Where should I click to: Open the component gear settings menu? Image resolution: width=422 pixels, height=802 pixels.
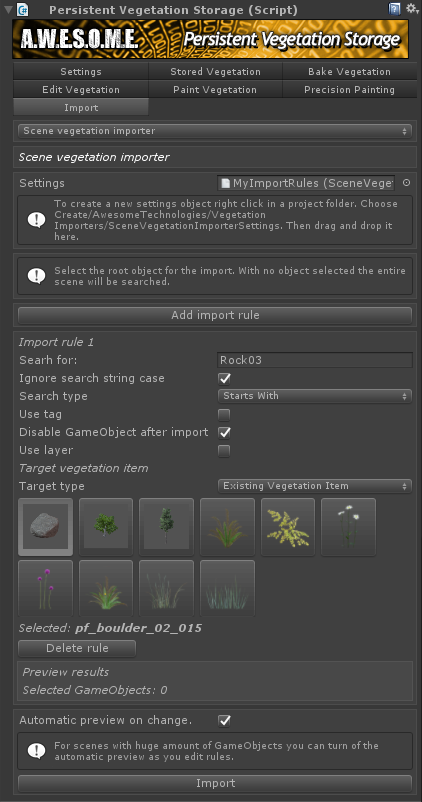click(x=412, y=9)
